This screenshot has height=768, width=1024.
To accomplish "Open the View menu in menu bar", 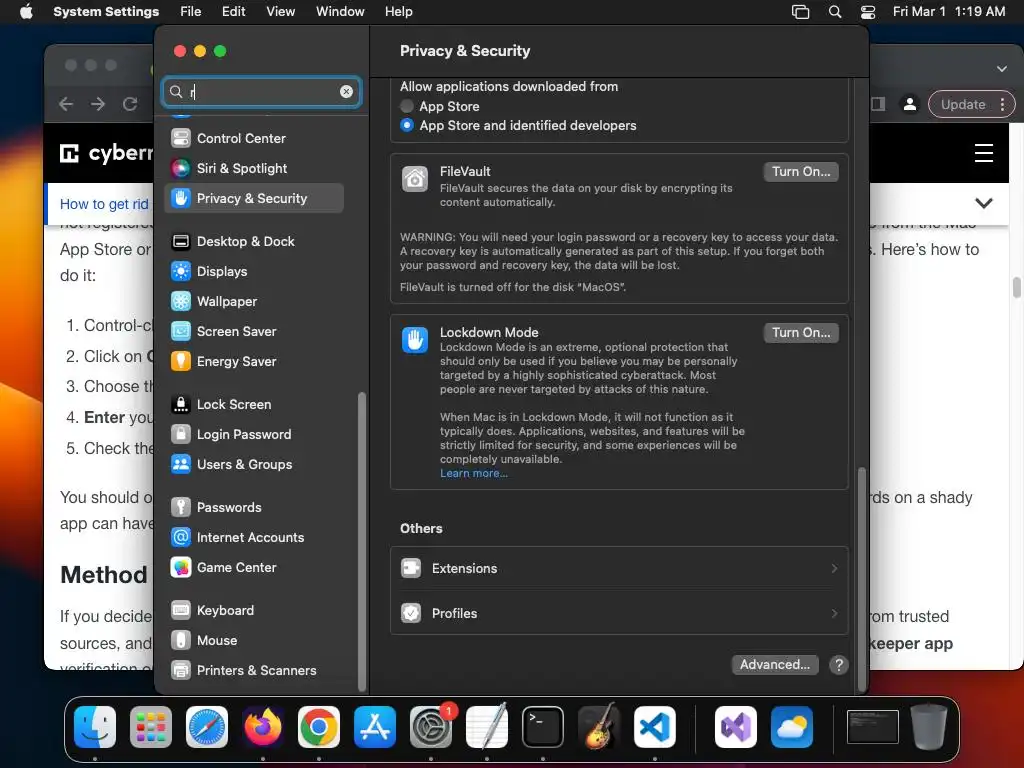I will point(280,11).
